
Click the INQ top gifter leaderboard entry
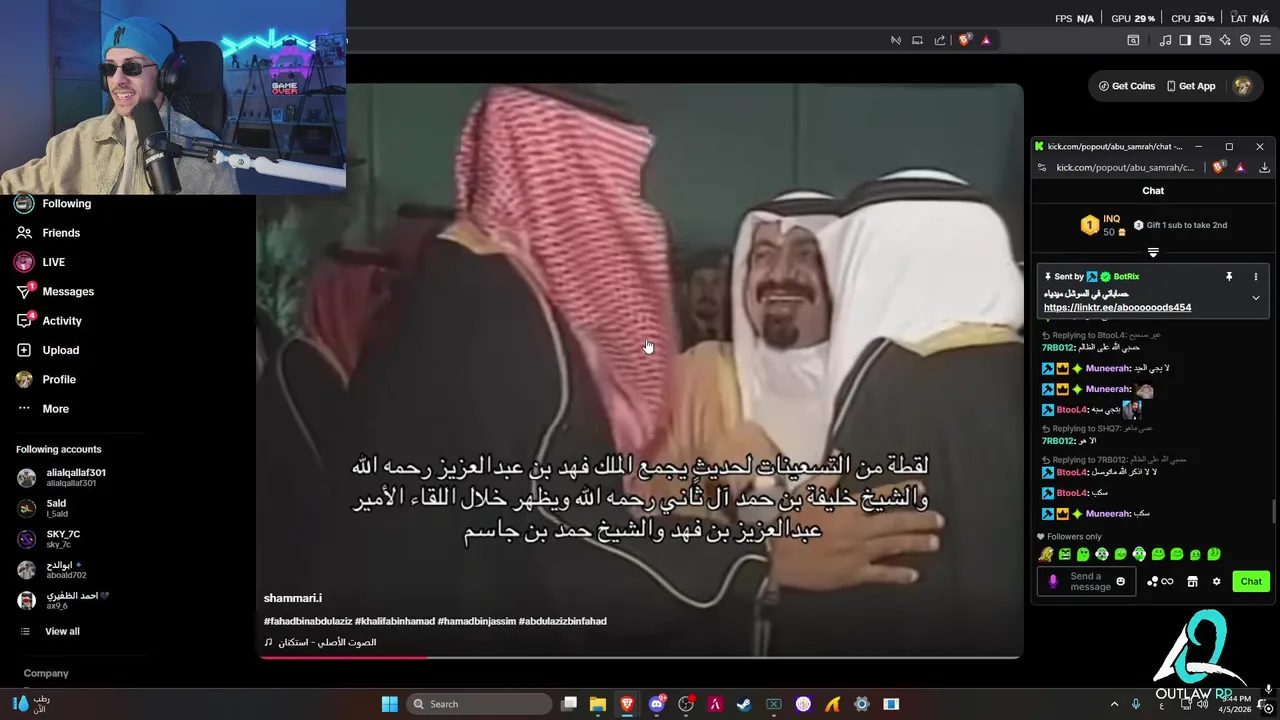[1104, 225]
